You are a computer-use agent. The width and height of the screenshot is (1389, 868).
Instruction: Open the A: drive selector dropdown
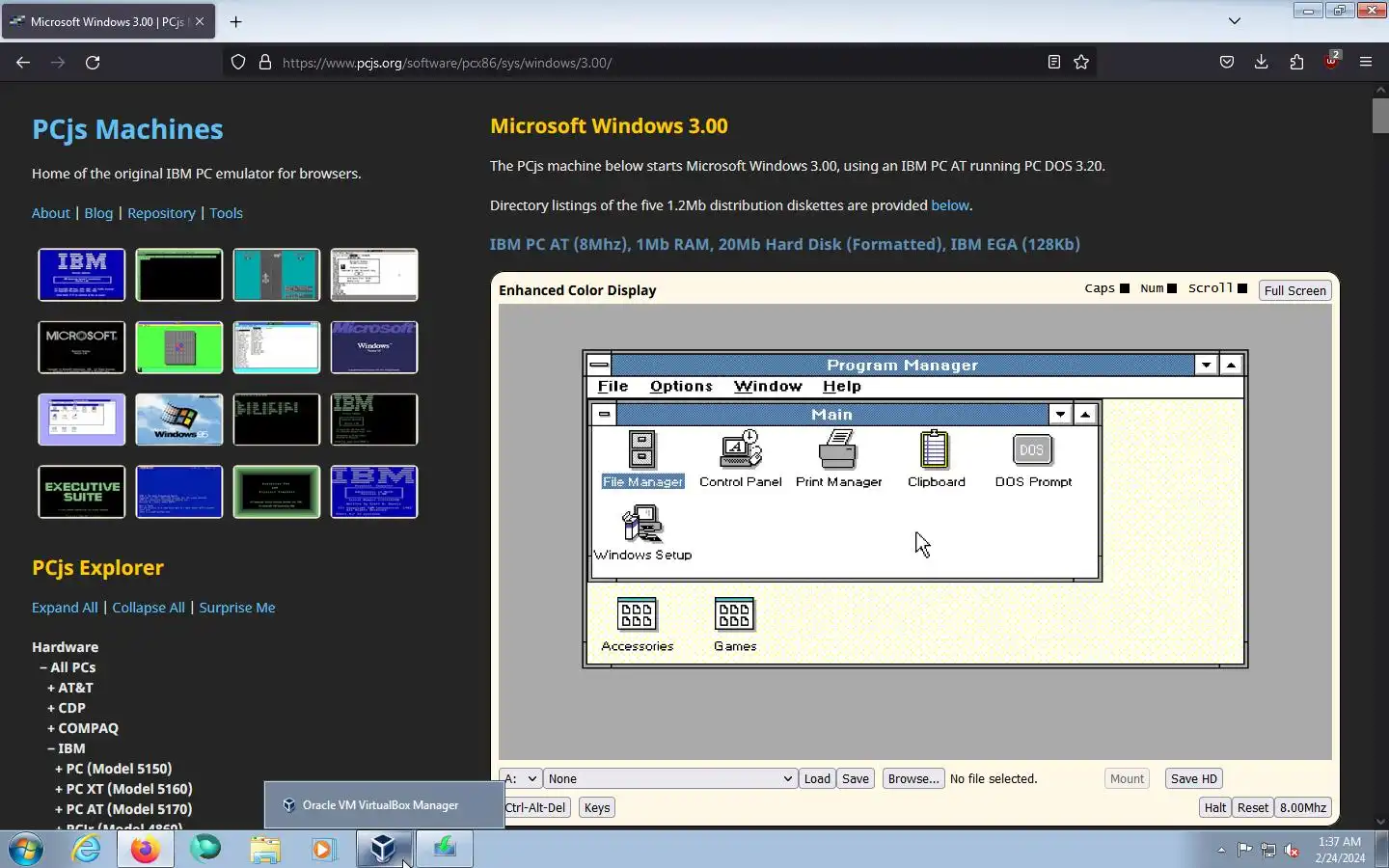520,778
